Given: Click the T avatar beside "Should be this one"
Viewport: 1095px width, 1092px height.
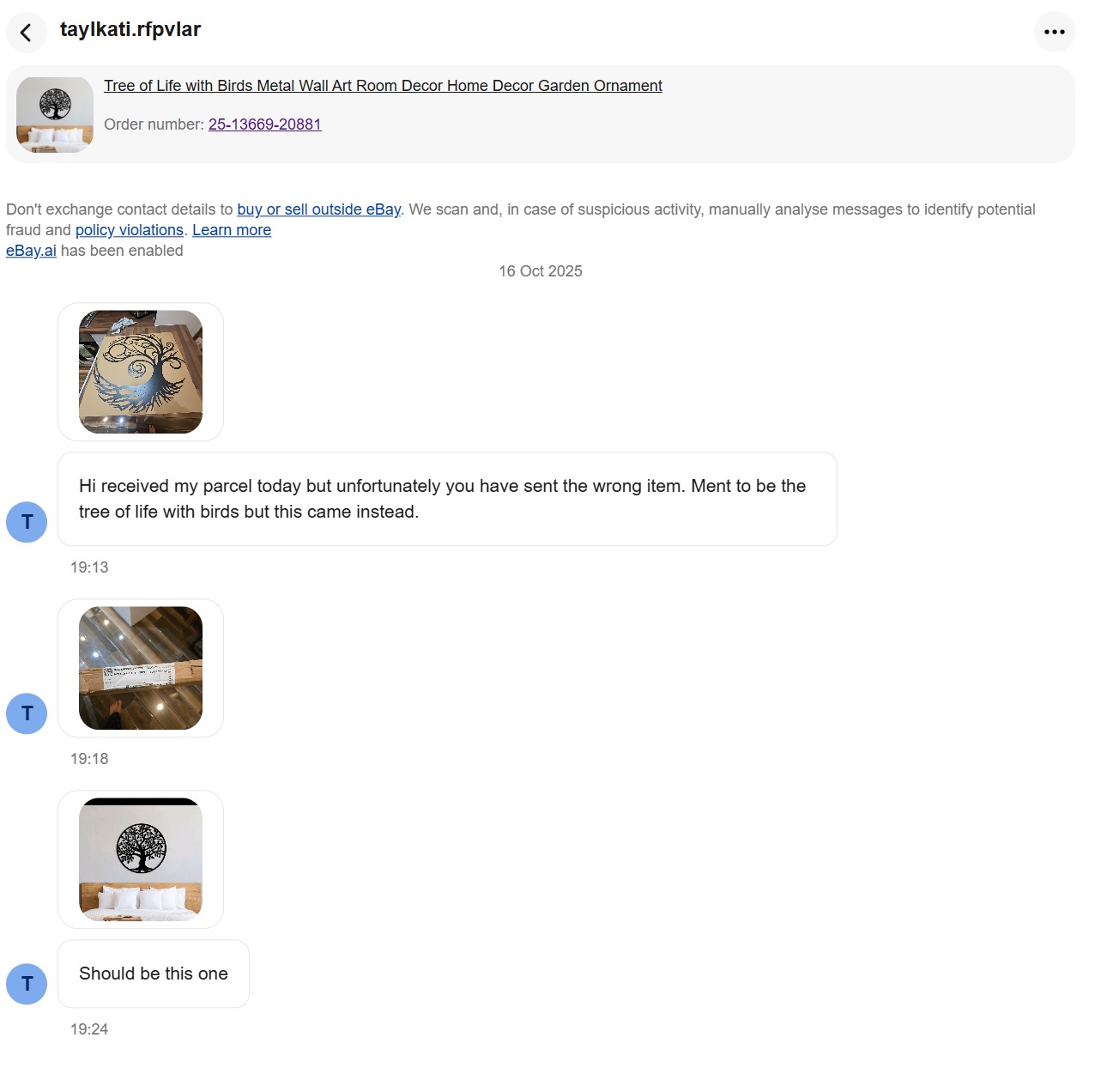Looking at the screenshot, I should (27, 984).
